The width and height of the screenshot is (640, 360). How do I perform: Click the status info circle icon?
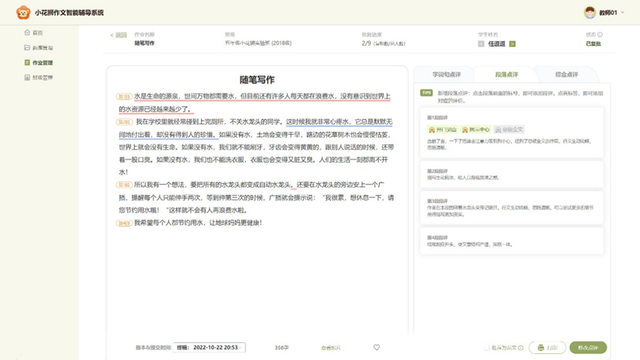tap(600, 35)
